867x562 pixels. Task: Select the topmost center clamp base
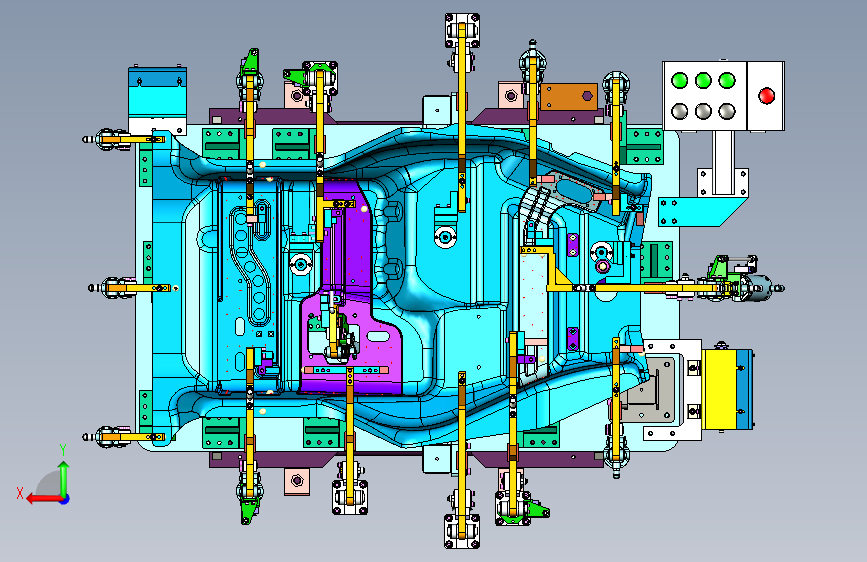462,30
